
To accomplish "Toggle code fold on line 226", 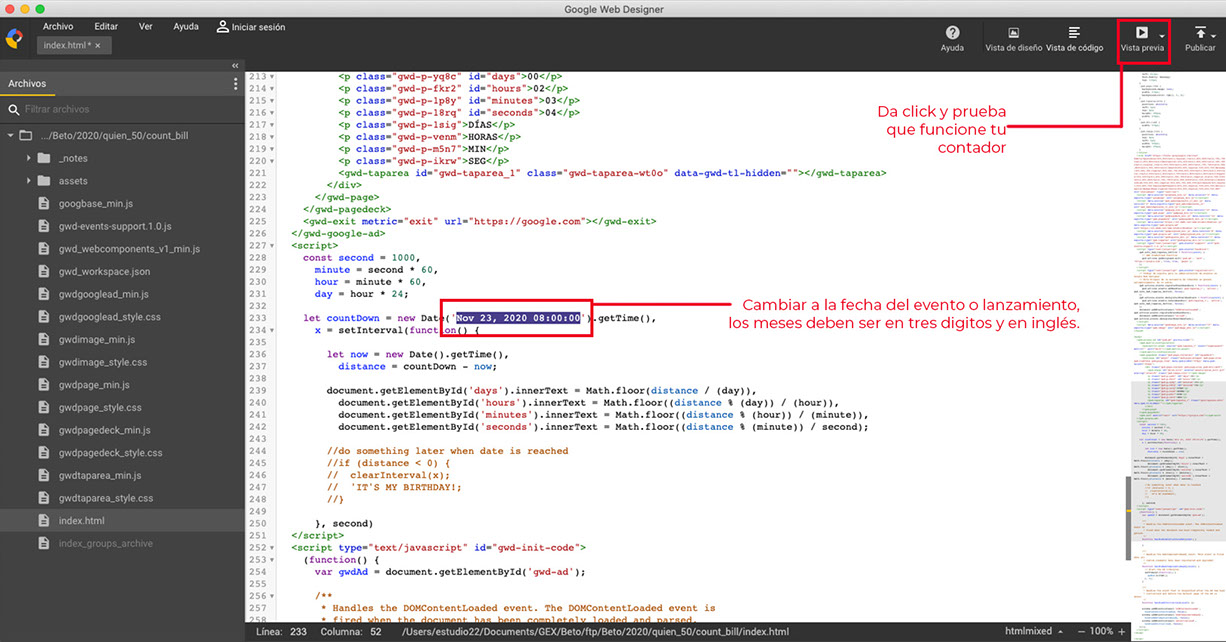I will (273, 245).
